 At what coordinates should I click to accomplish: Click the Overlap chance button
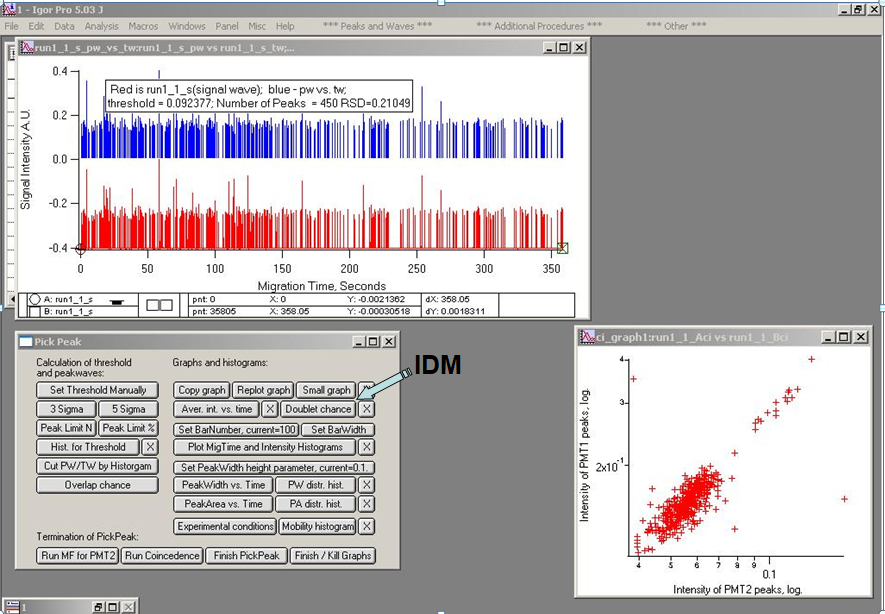pyautogui.click(x=98, y=485)
